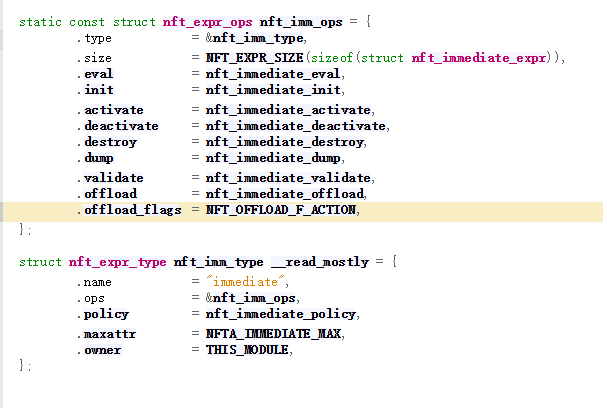Click the .eval field name
The image size is (607, 408).
click(98, 74)
